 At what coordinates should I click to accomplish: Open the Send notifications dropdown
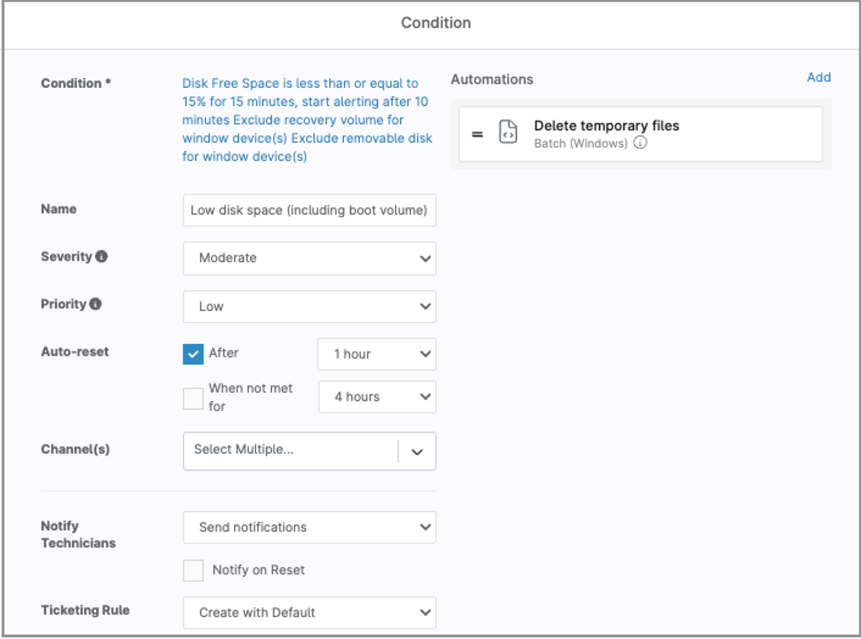pos(309,527)
